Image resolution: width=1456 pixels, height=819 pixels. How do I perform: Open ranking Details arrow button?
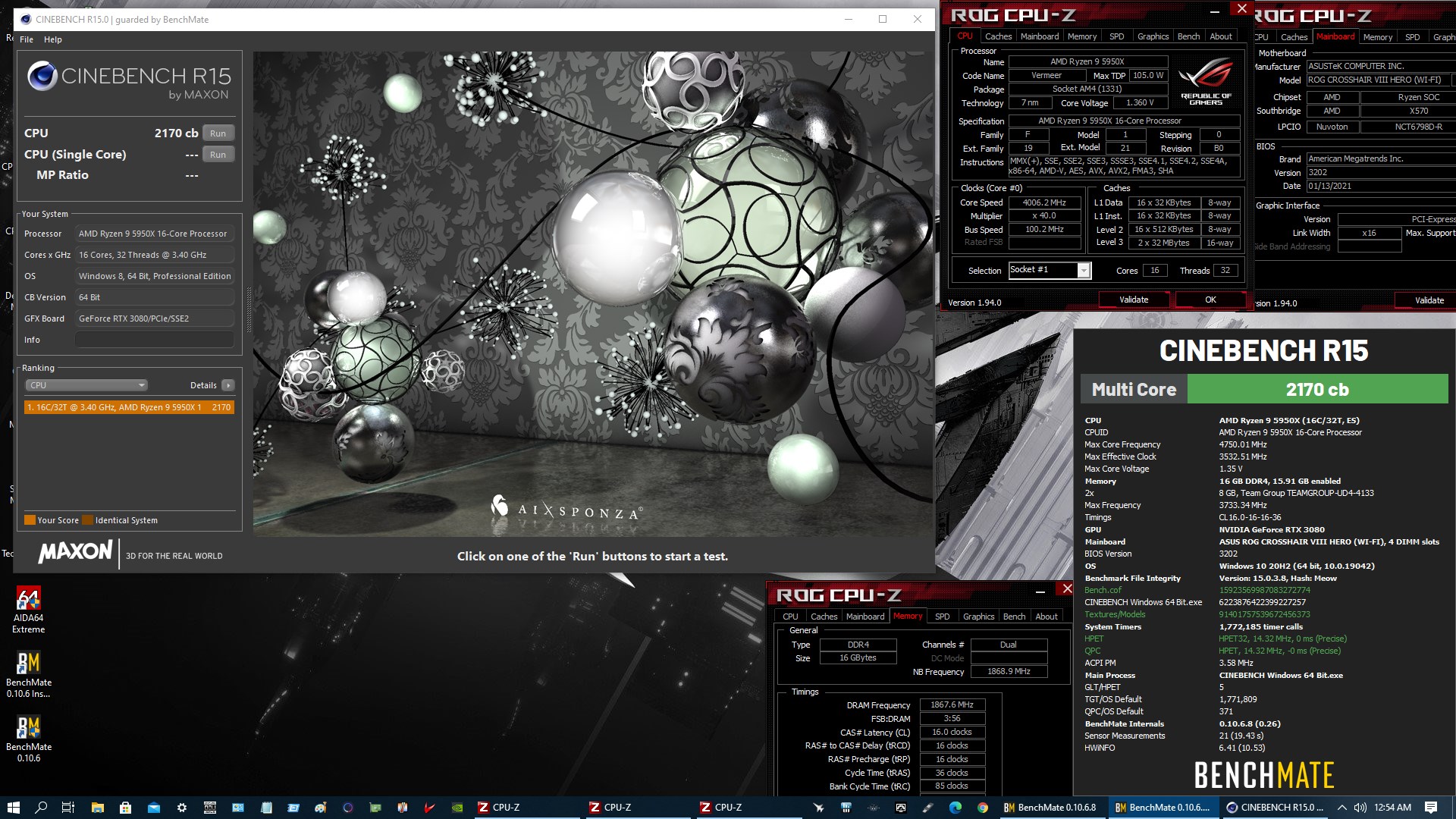coord(228,385)
